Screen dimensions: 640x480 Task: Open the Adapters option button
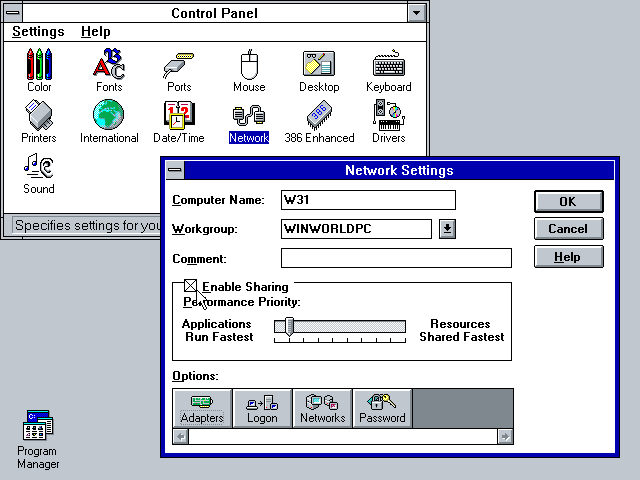[202, 408]
